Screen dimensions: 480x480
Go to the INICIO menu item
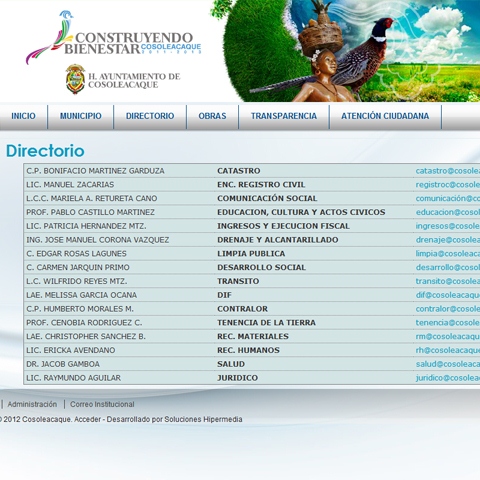(23, 116)
